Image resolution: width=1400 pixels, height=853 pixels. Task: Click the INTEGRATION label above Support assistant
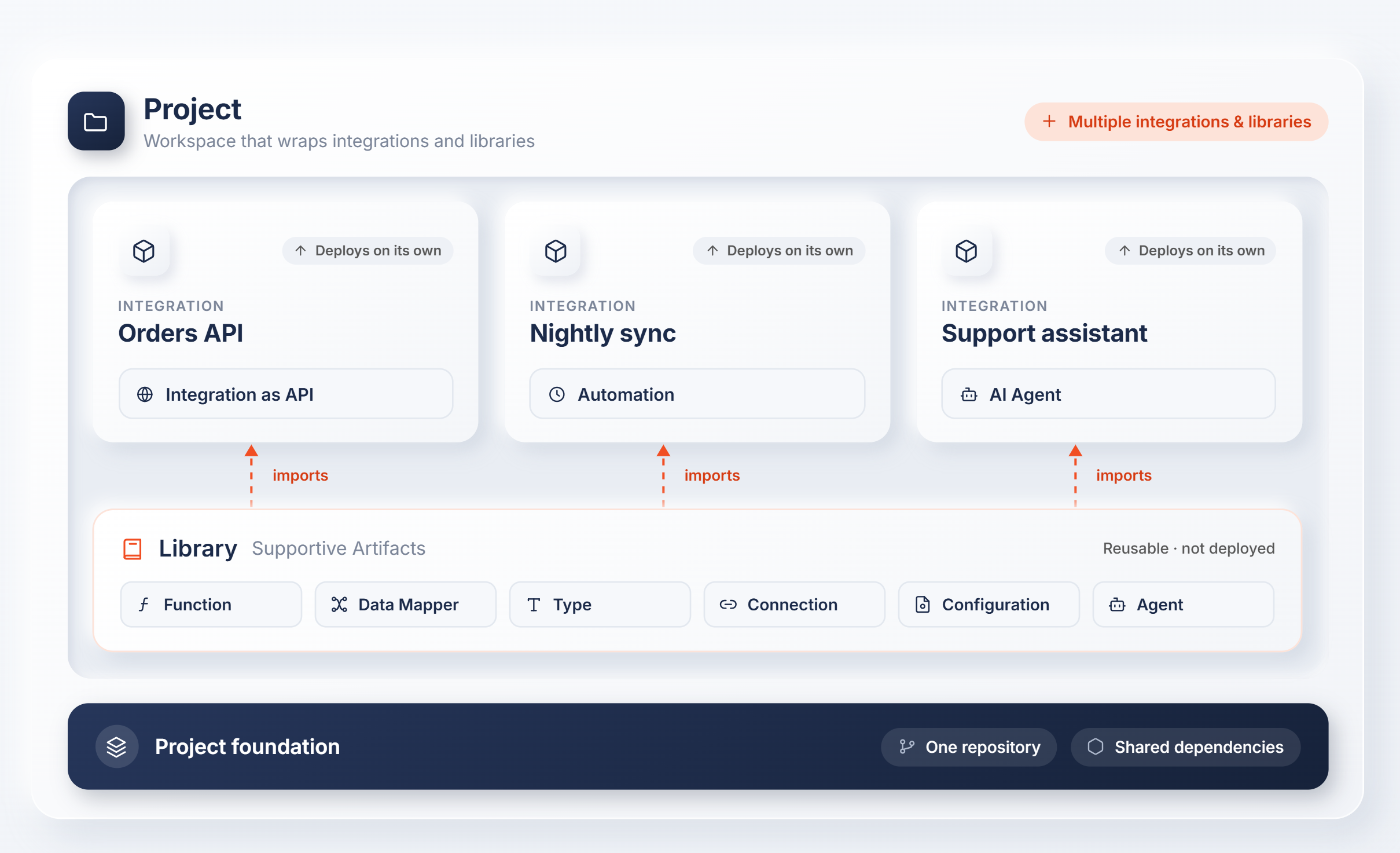coord(995,306)
